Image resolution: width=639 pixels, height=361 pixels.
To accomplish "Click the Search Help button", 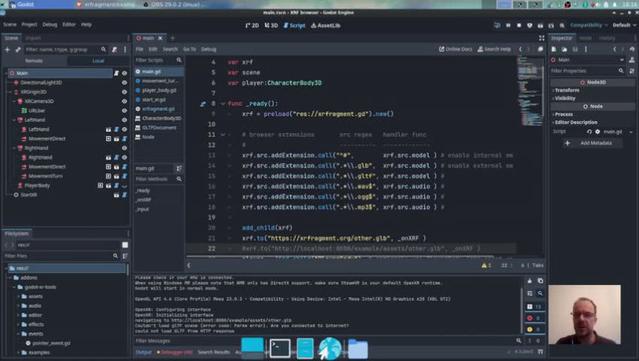I will coord(494,49).
